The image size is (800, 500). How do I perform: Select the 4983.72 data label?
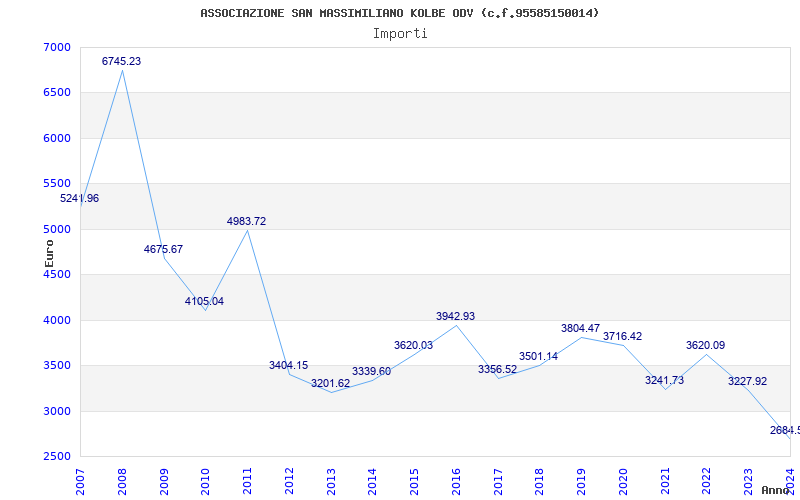246,221
